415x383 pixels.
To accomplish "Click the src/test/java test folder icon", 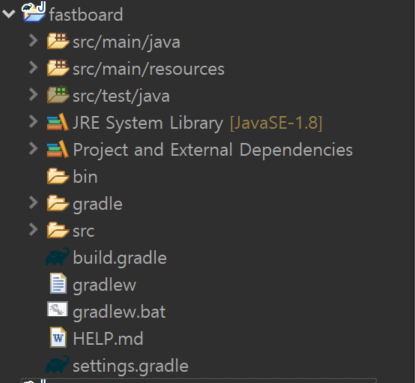I will pyautogui.click(x=58, y=95).
